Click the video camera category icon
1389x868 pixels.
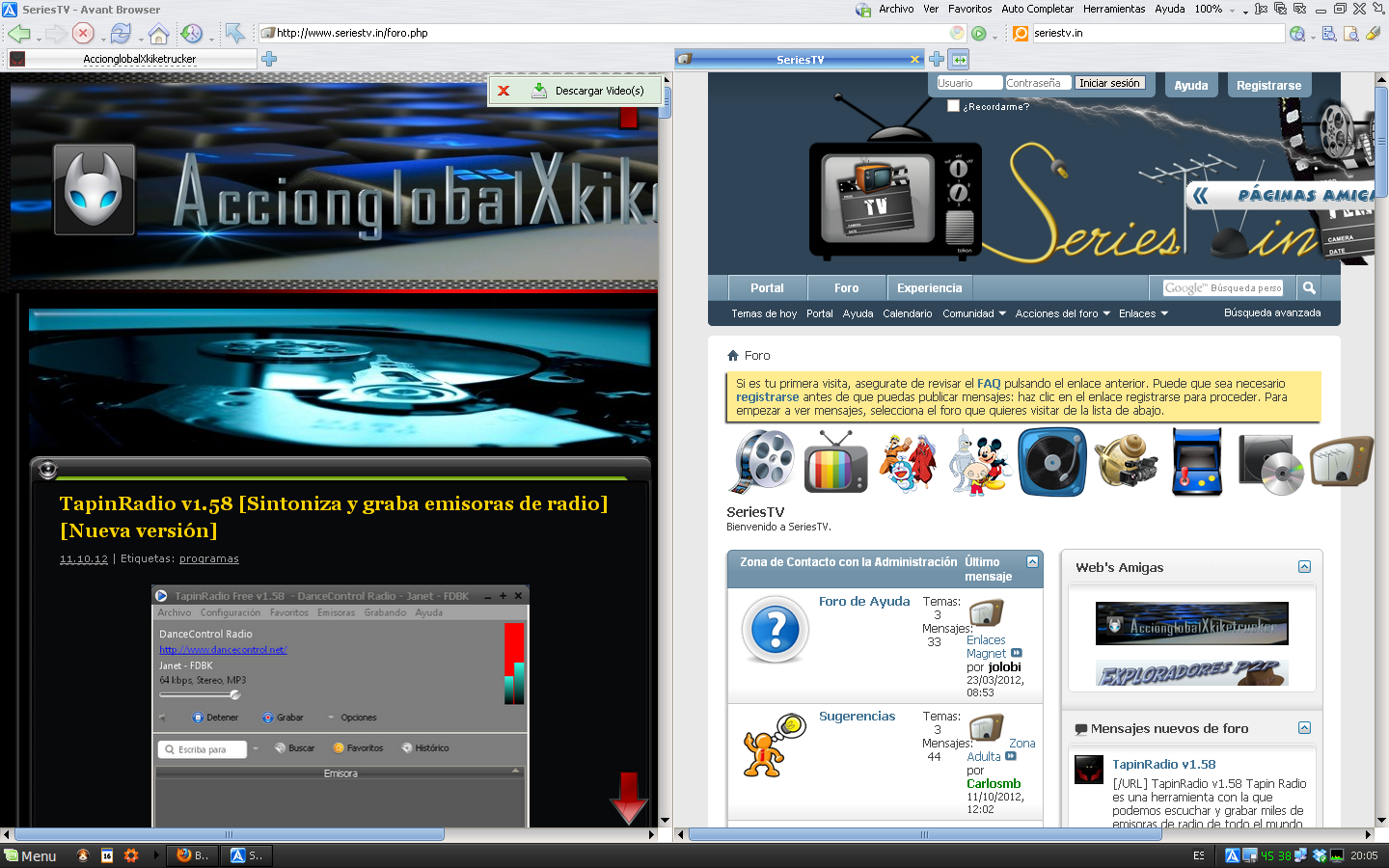point(1125,463)
